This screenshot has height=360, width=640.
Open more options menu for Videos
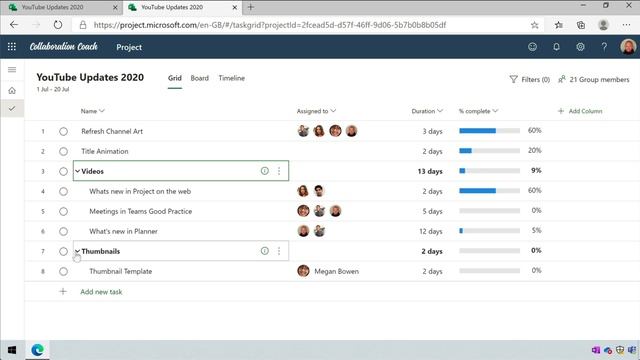[279, 171]
